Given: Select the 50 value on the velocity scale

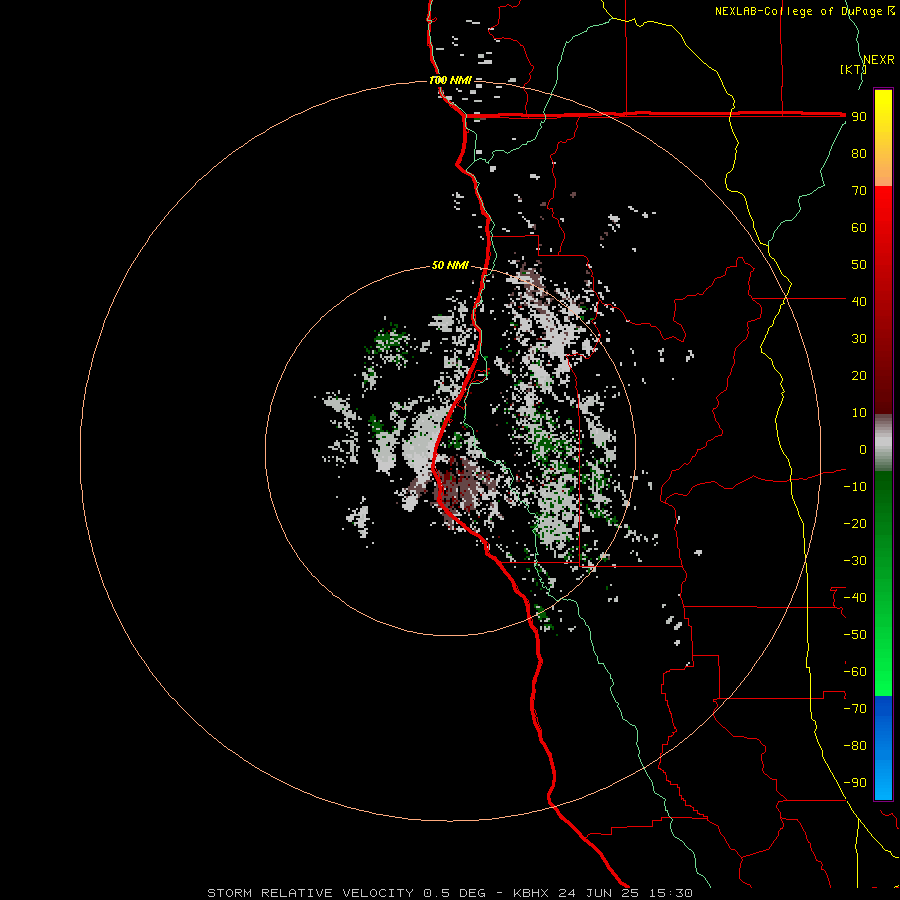Looking at the screenshot, I should click(x=859, y=265).
